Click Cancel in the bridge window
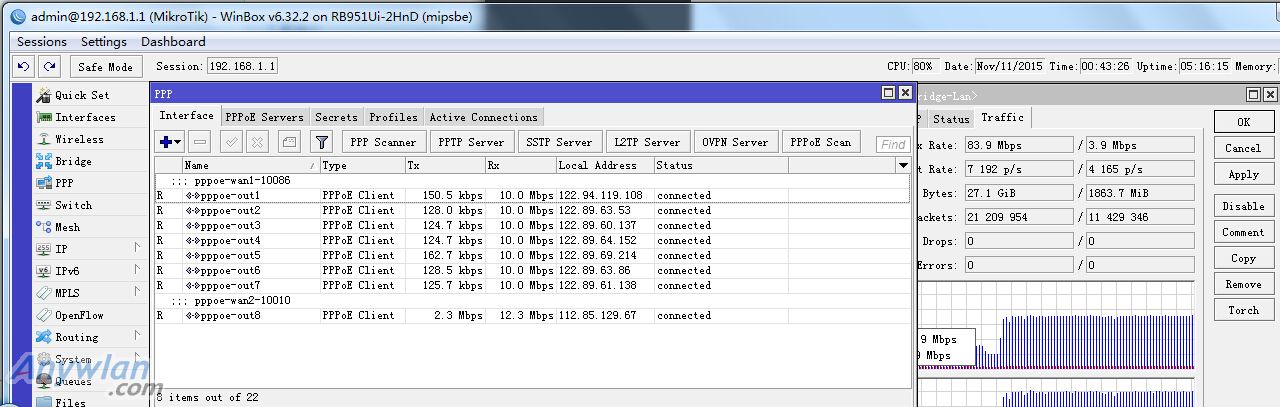Screen dimensions: 1280x407 [x=1243, y=148]
